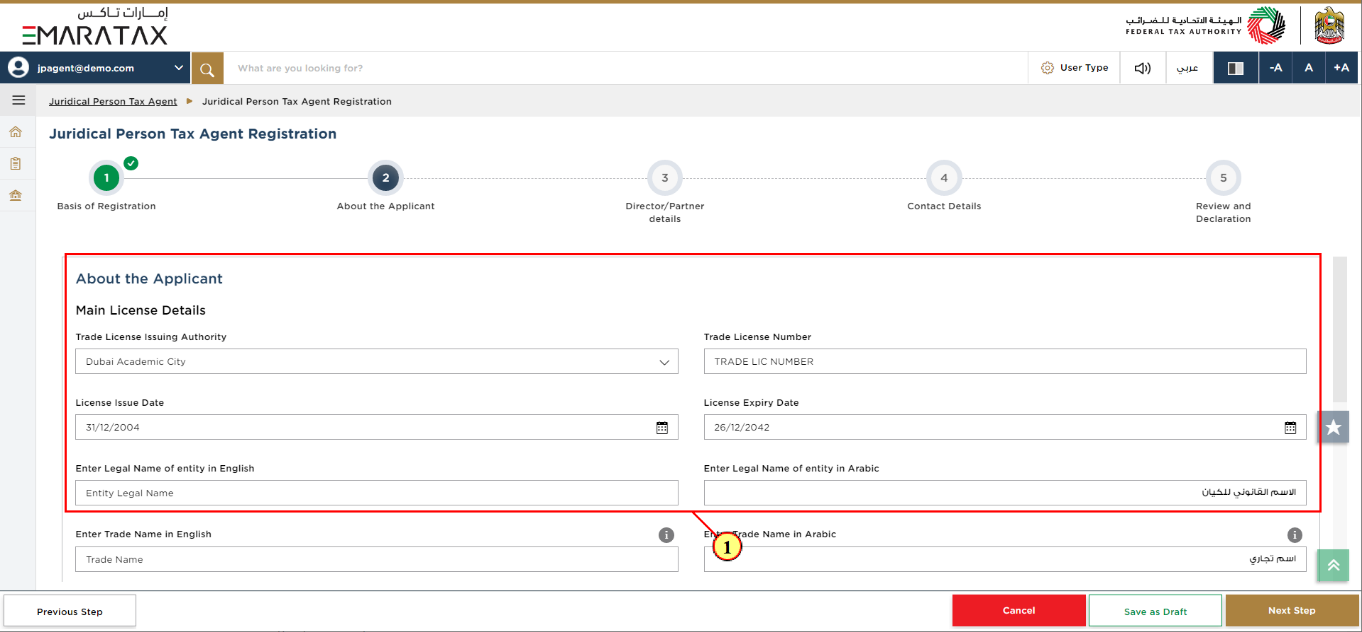Click the User Type gear icon

coord(1047,68)
